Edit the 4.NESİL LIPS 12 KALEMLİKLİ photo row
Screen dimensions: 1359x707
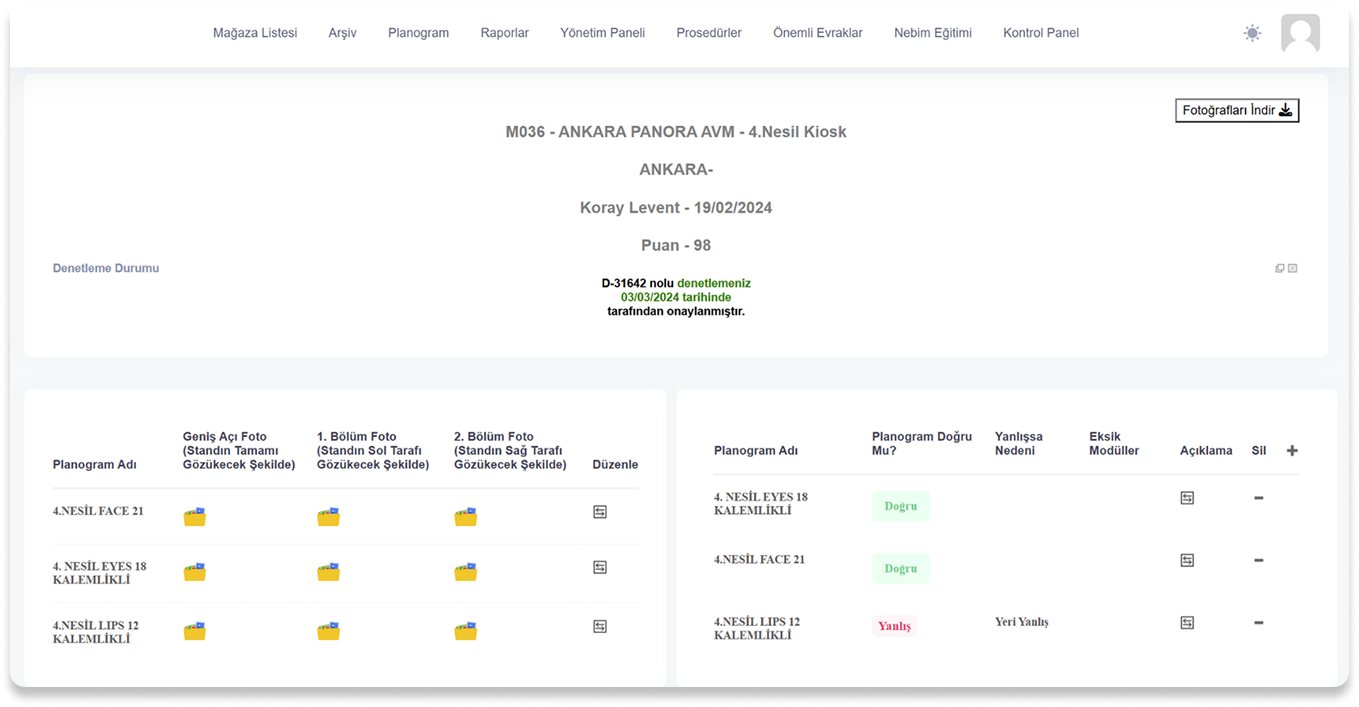tap(600, 627)
